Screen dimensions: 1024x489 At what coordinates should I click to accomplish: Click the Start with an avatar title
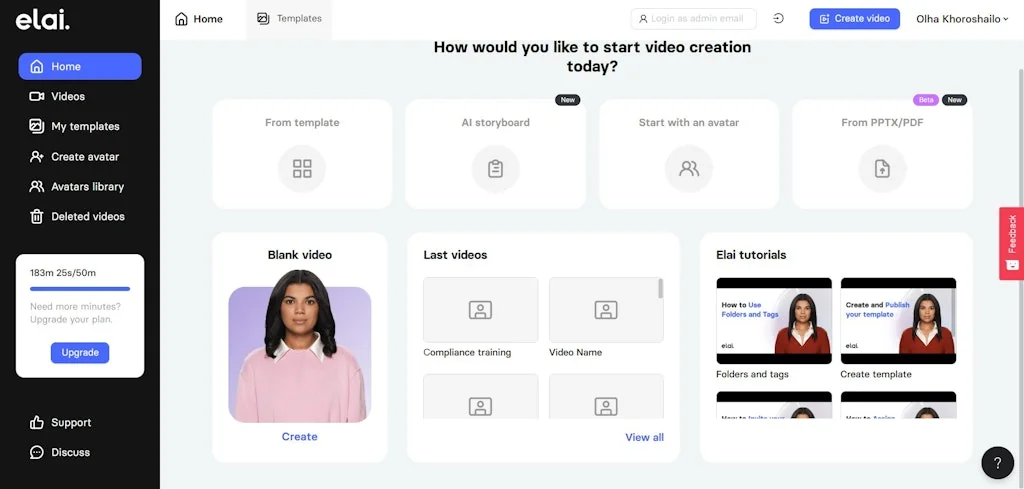coord(688,123)
